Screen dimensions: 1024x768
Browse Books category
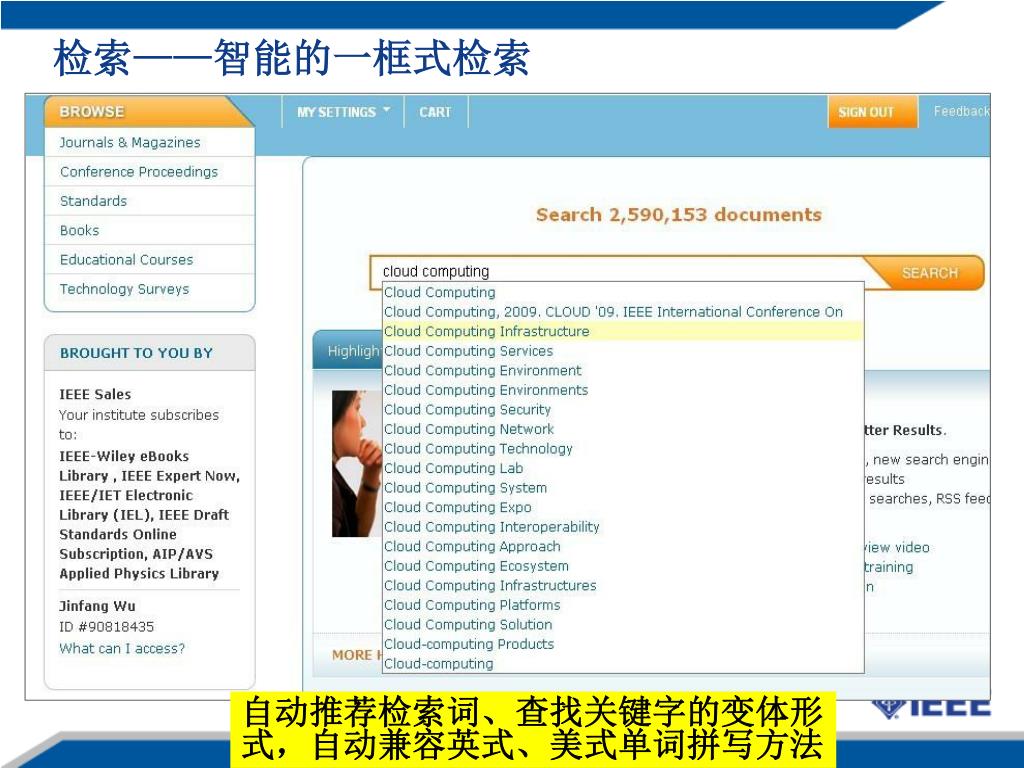80,231
